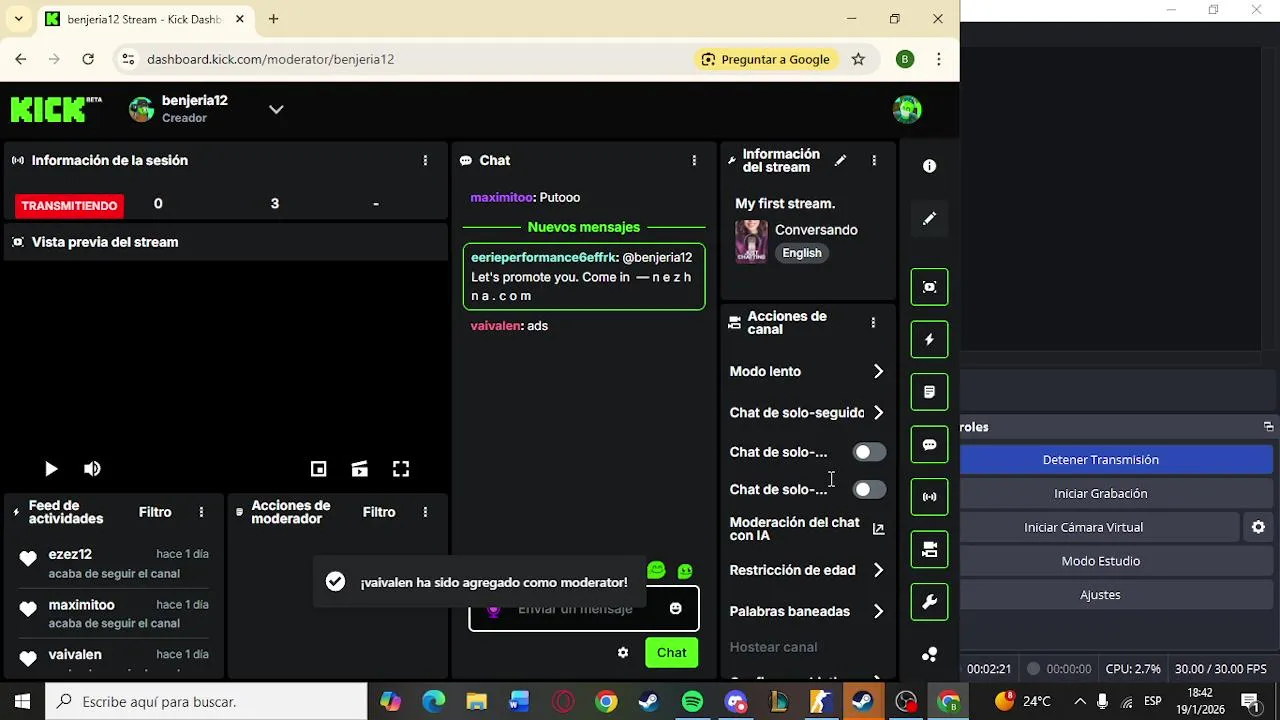
Task: Click vaivalen username in chat
Action: tap(496, 325)
